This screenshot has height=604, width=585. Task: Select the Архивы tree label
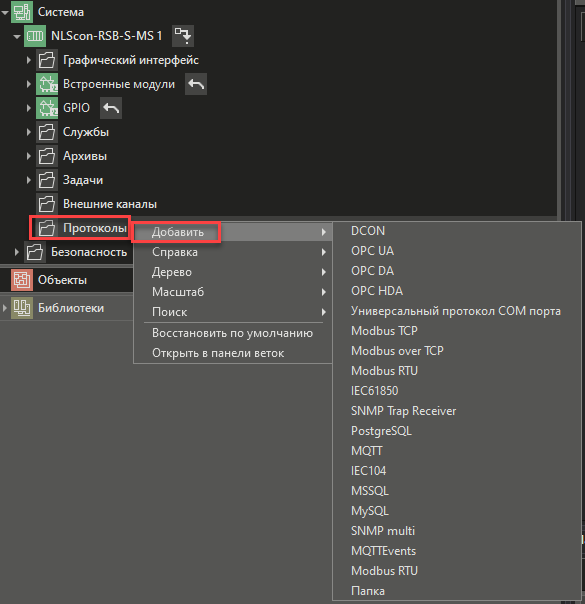85,156
